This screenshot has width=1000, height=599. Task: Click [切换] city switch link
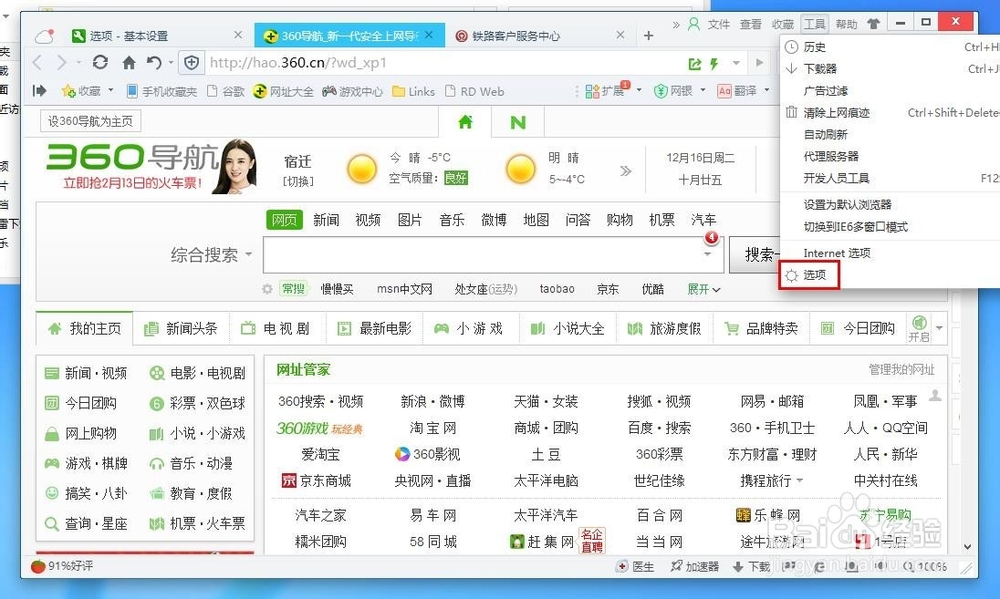point(298,181)
